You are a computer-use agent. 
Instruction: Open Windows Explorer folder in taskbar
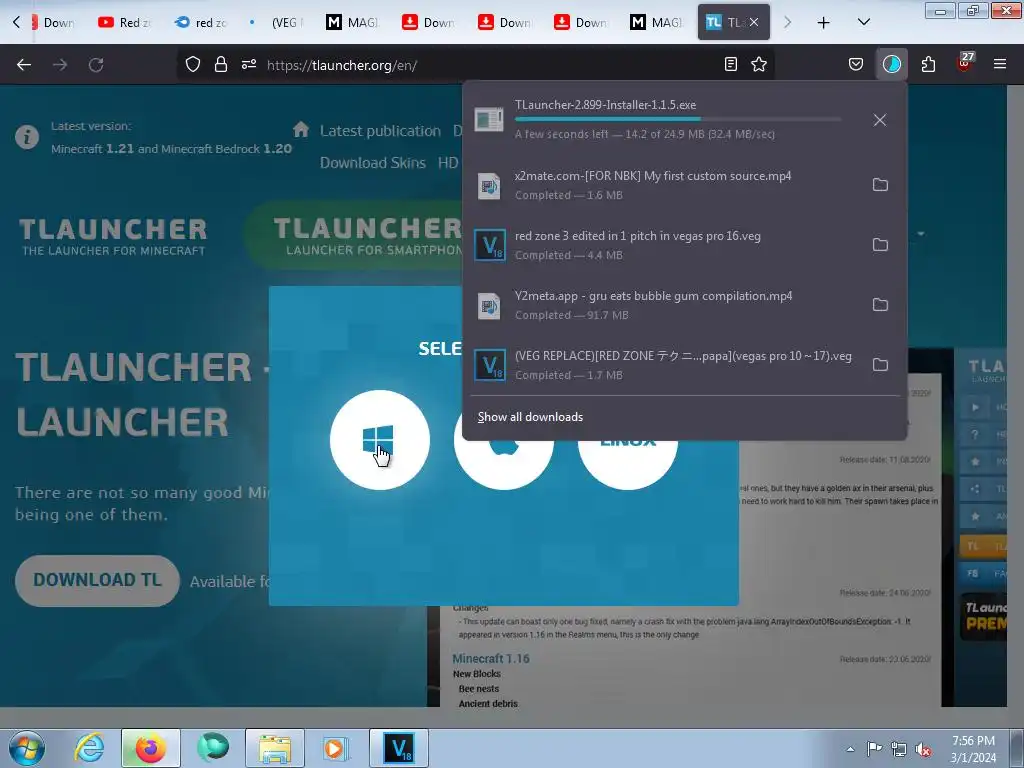[274, 748]
